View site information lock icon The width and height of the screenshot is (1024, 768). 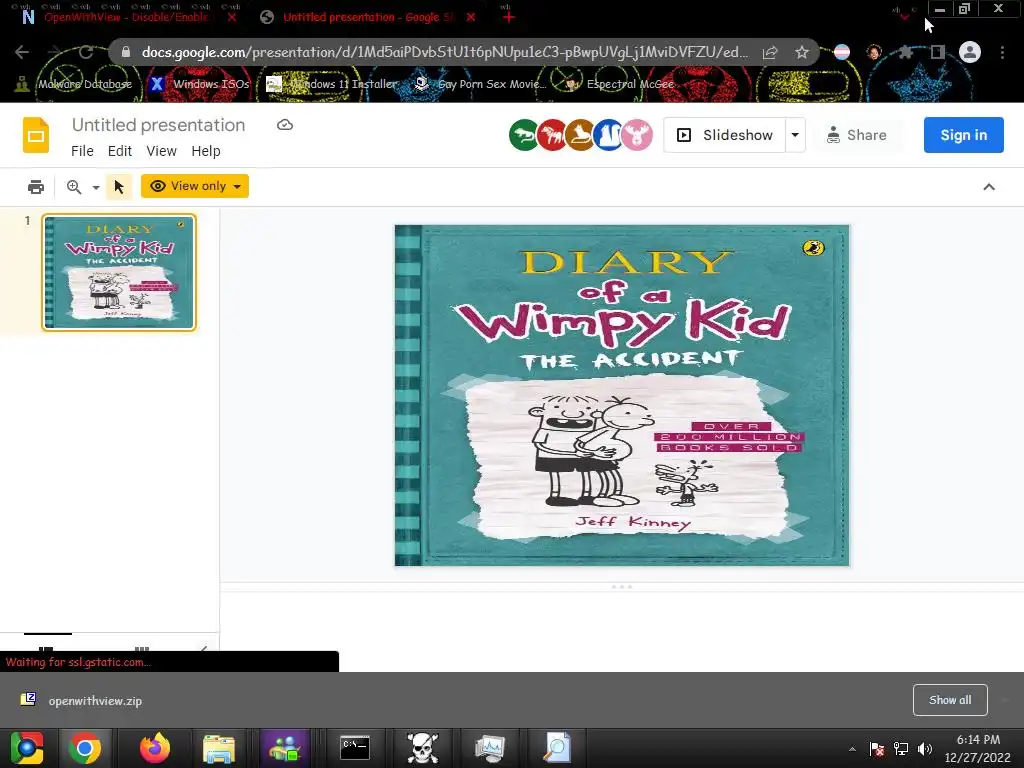pyautogui.click(x=126, y=52)
